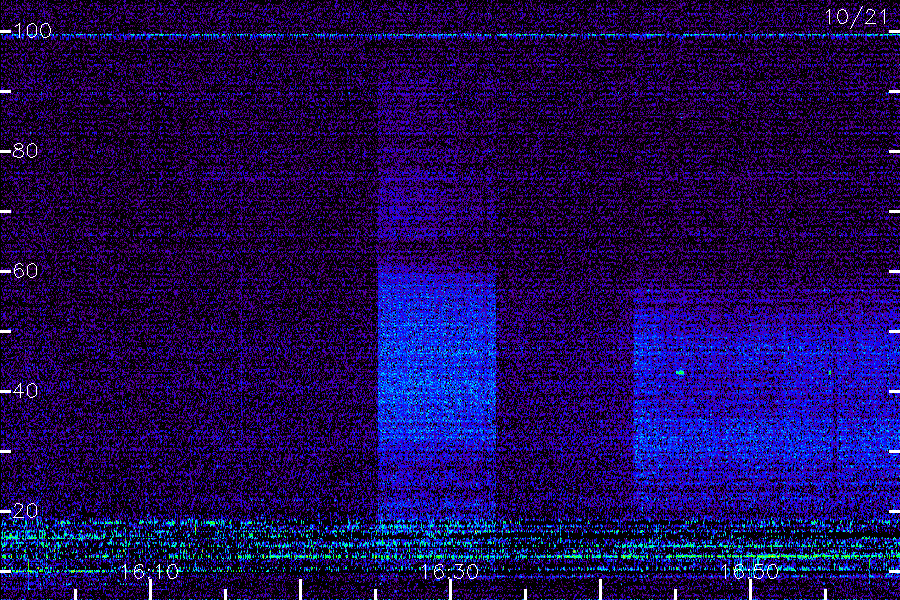Screen dimensions: 900x600
Task: Click the 10/21 date label
Action: pos(856,17)
